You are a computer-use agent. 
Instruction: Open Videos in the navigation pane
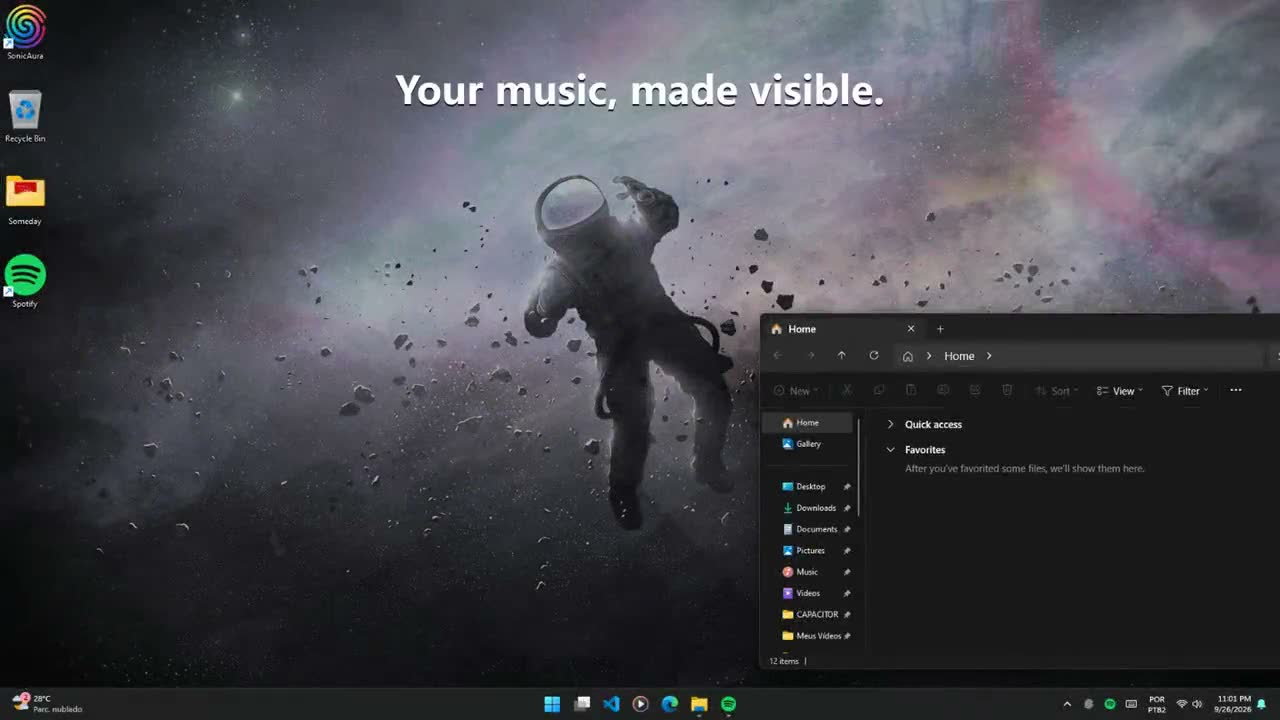(x=808, y=593)
